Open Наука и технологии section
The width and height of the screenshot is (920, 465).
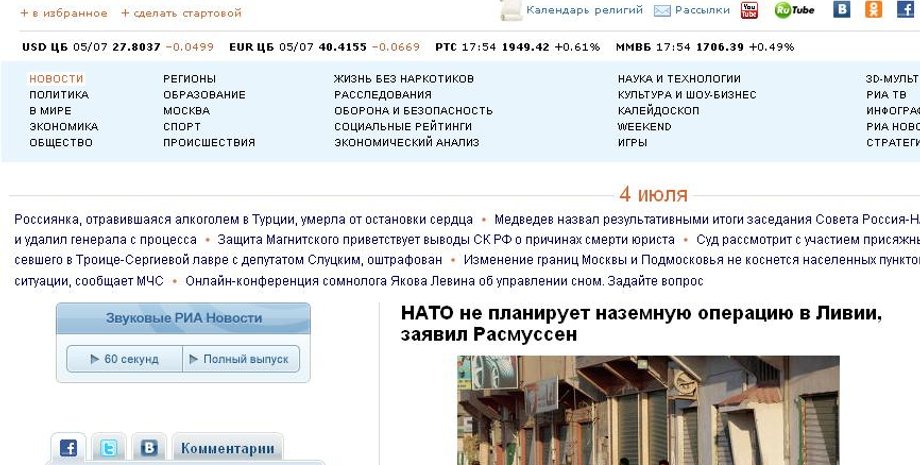[679, 79]
